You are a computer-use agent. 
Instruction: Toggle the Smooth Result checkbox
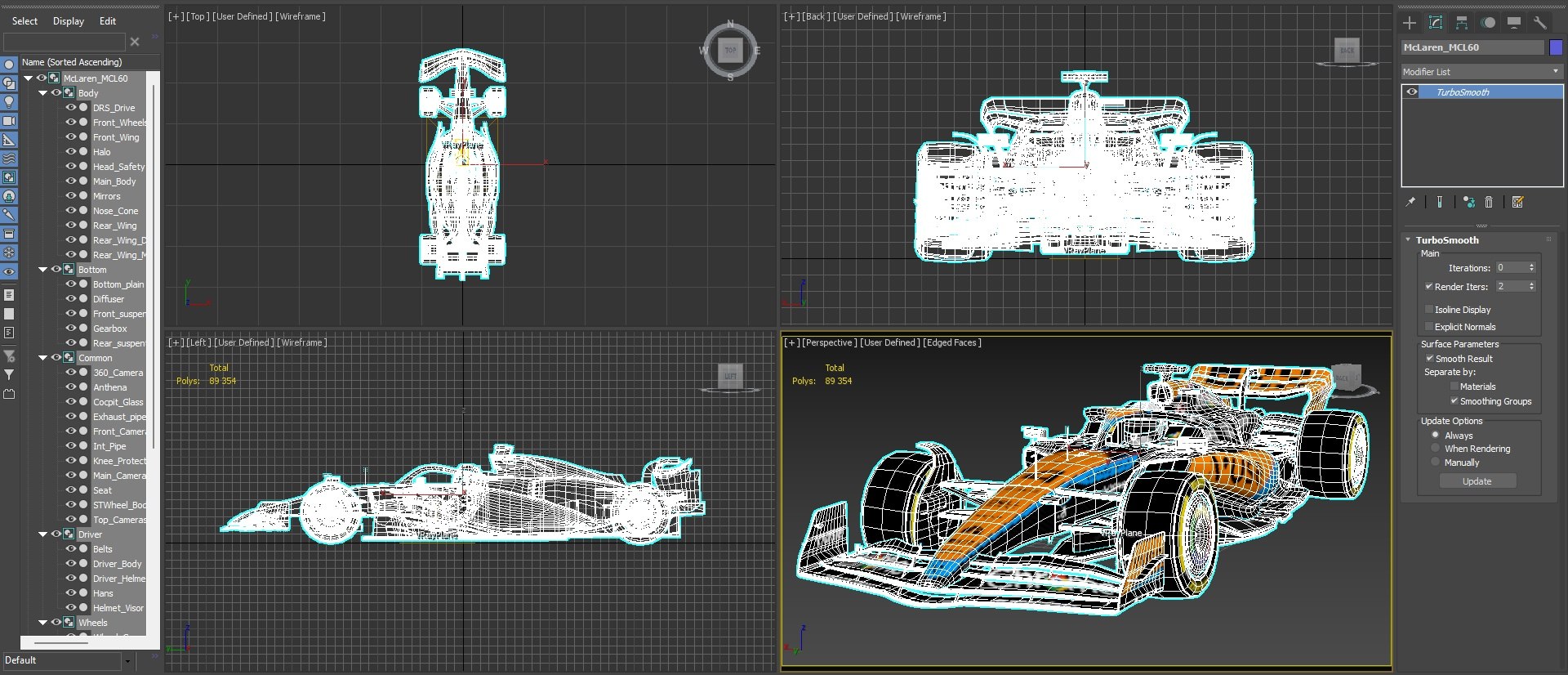coord(1430,359)
